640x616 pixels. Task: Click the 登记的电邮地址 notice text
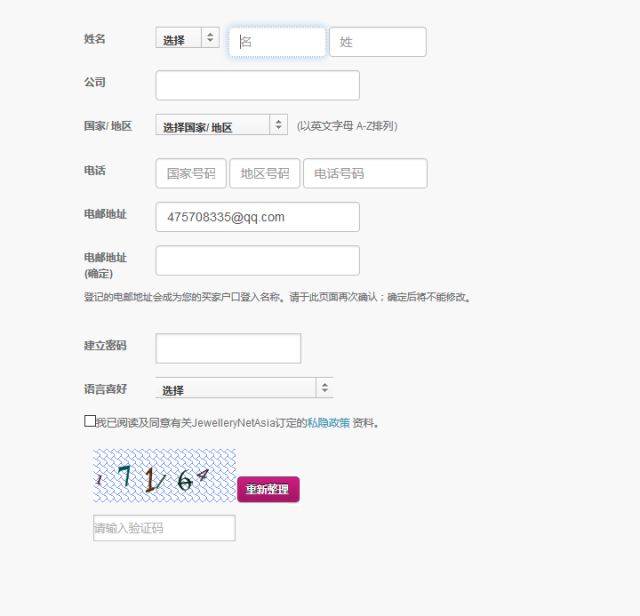pos(278,297)
